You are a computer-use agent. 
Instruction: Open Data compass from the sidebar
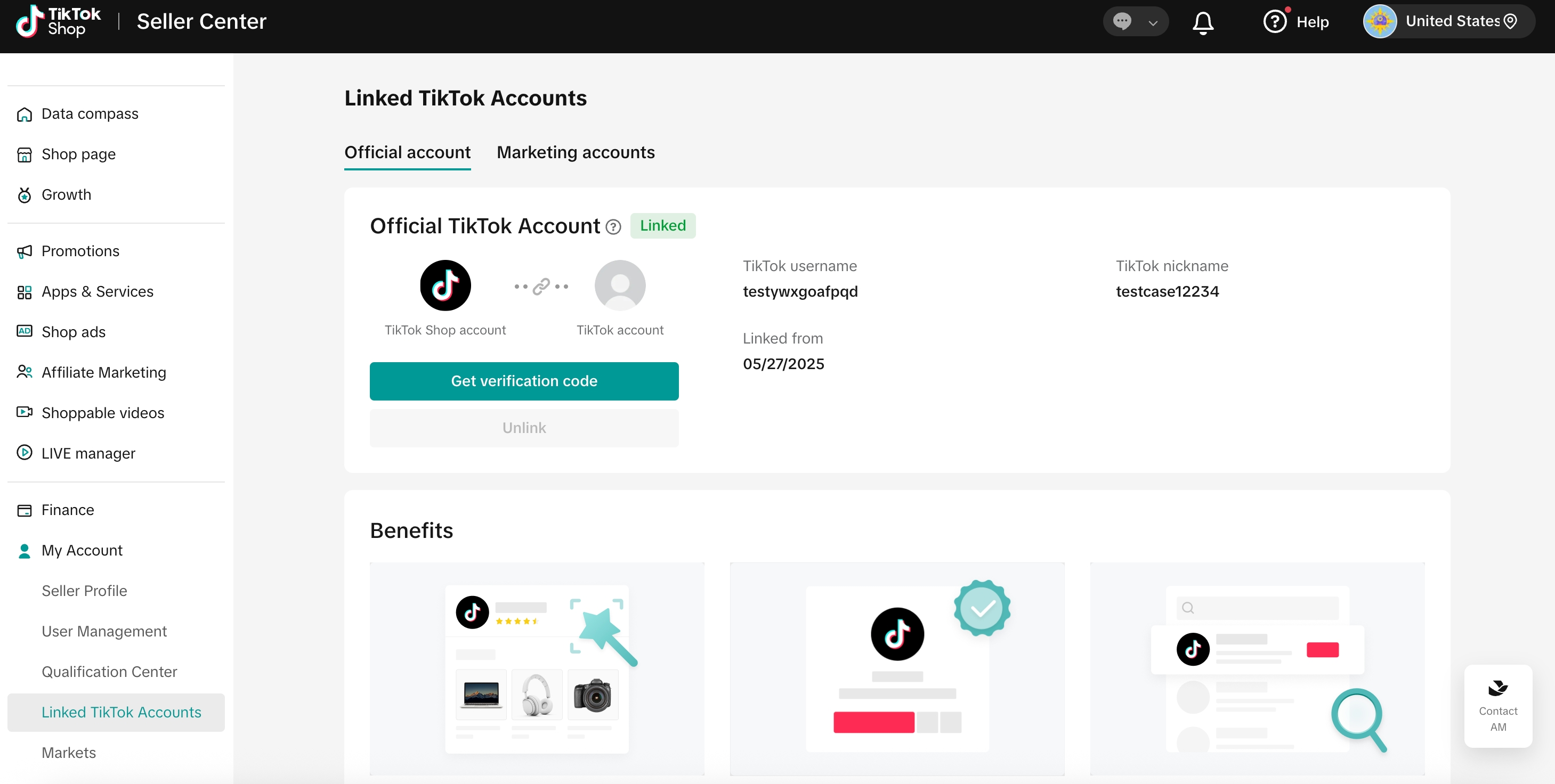[x=90, y=113]
